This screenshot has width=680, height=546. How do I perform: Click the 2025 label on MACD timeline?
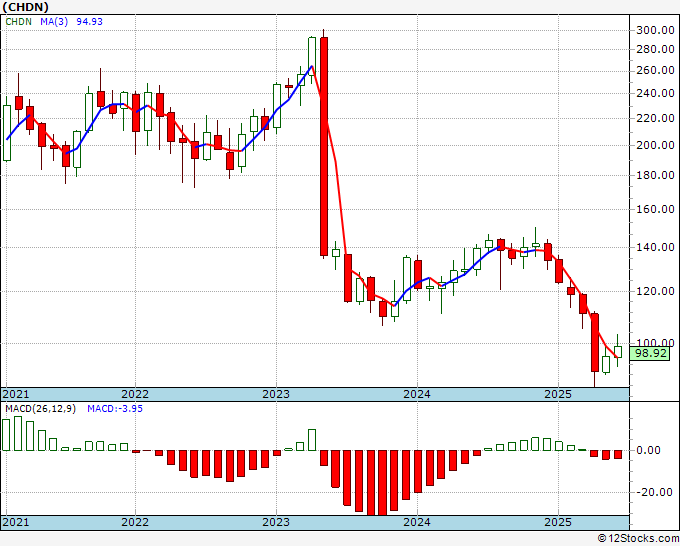click(558, 522)
